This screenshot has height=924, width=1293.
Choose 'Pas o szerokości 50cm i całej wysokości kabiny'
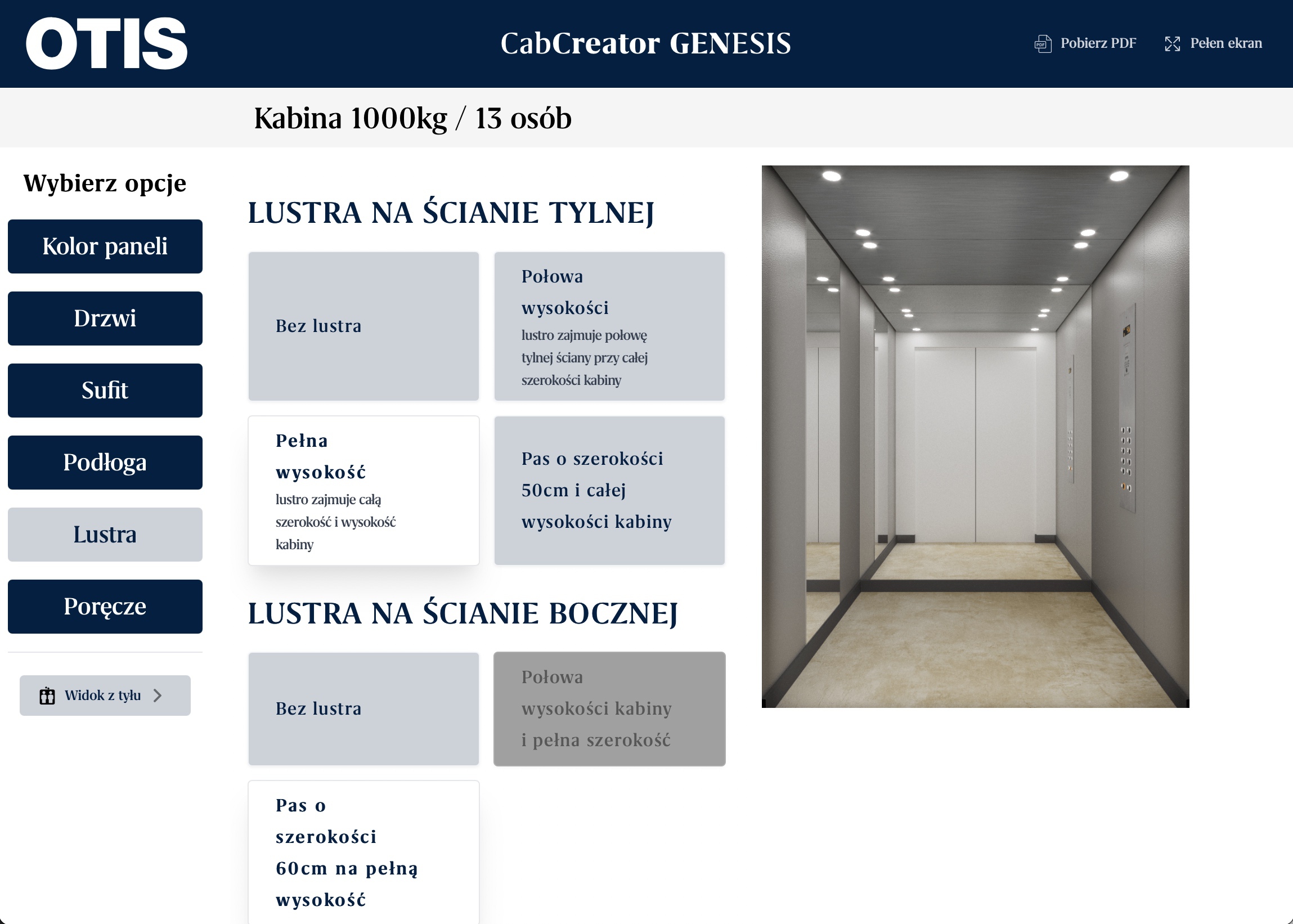(x=609, y=490)
